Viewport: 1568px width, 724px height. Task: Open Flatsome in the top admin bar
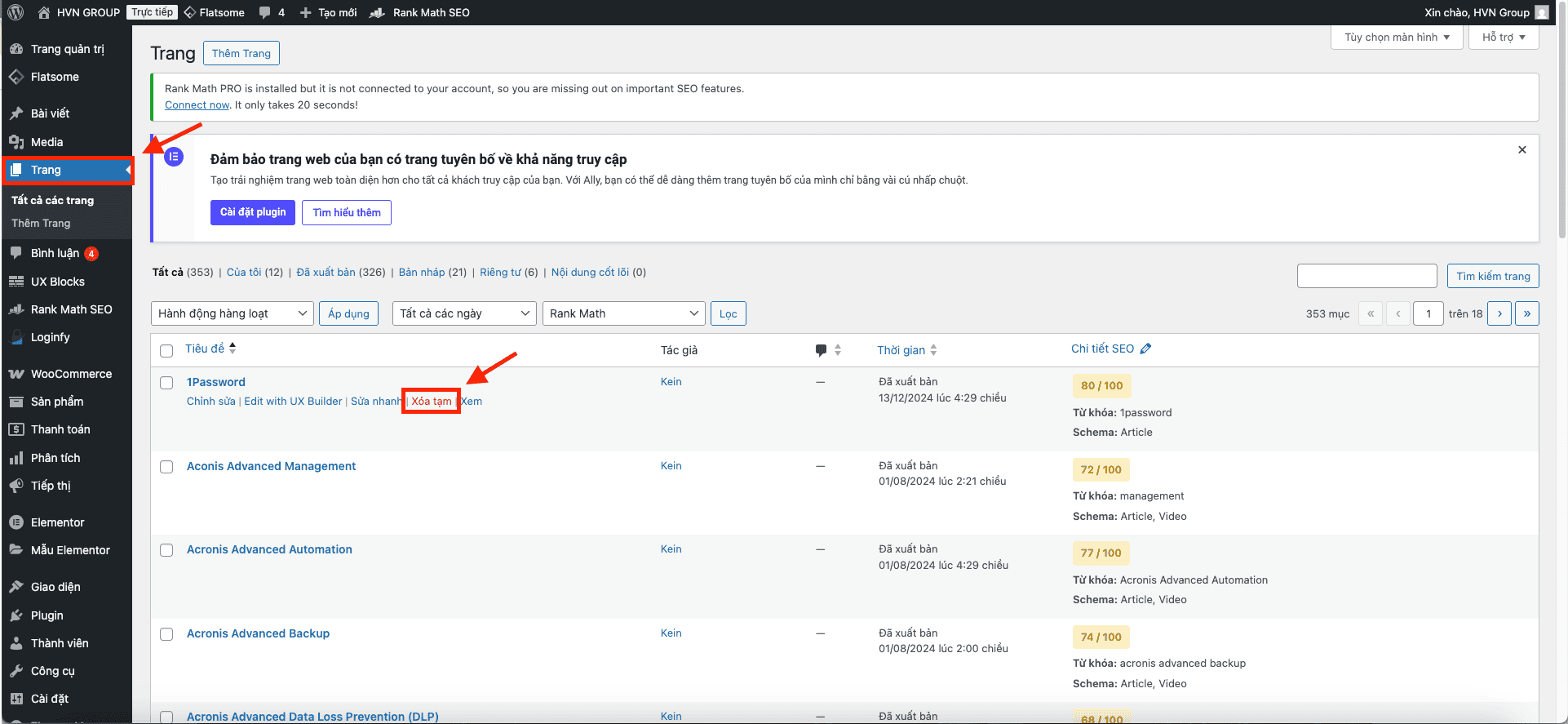point(214,12)
